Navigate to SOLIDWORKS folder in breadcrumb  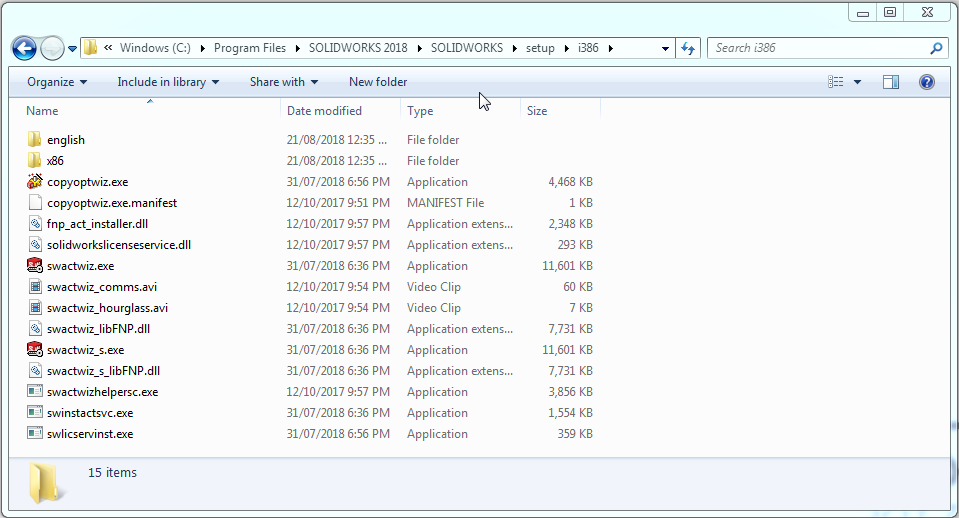pos(467,48)
